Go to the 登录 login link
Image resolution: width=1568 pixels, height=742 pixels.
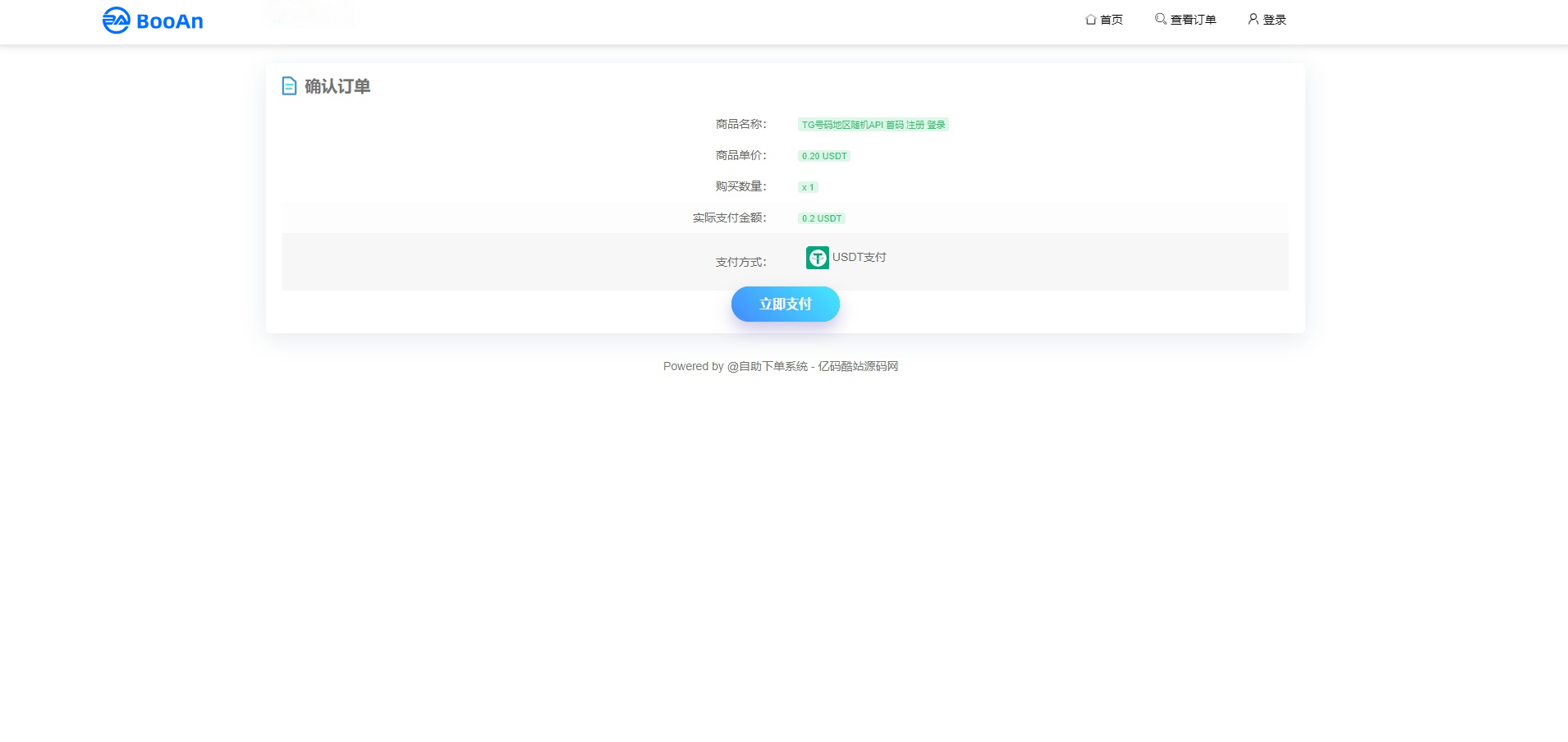(1274, 20)
